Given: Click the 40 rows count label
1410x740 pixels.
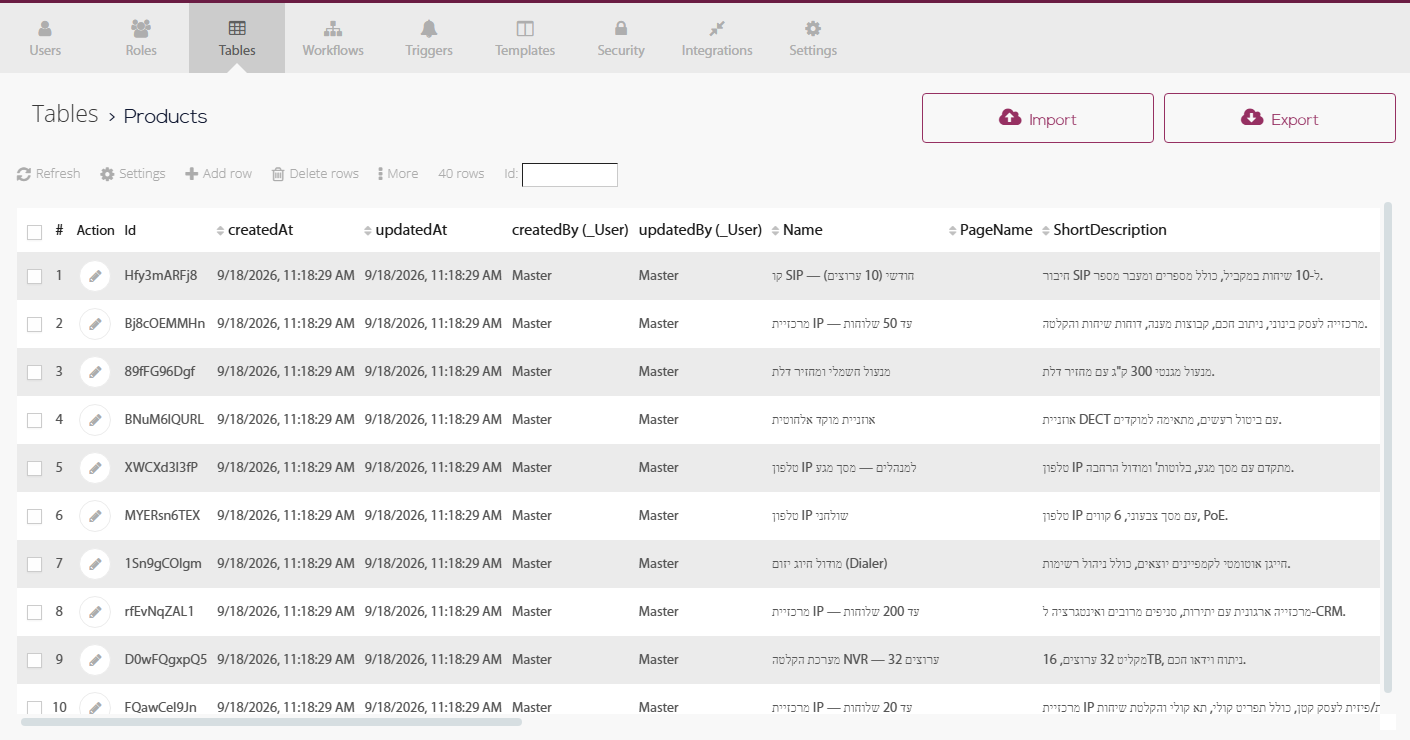Looking at the screenshot, I should 461,174.
